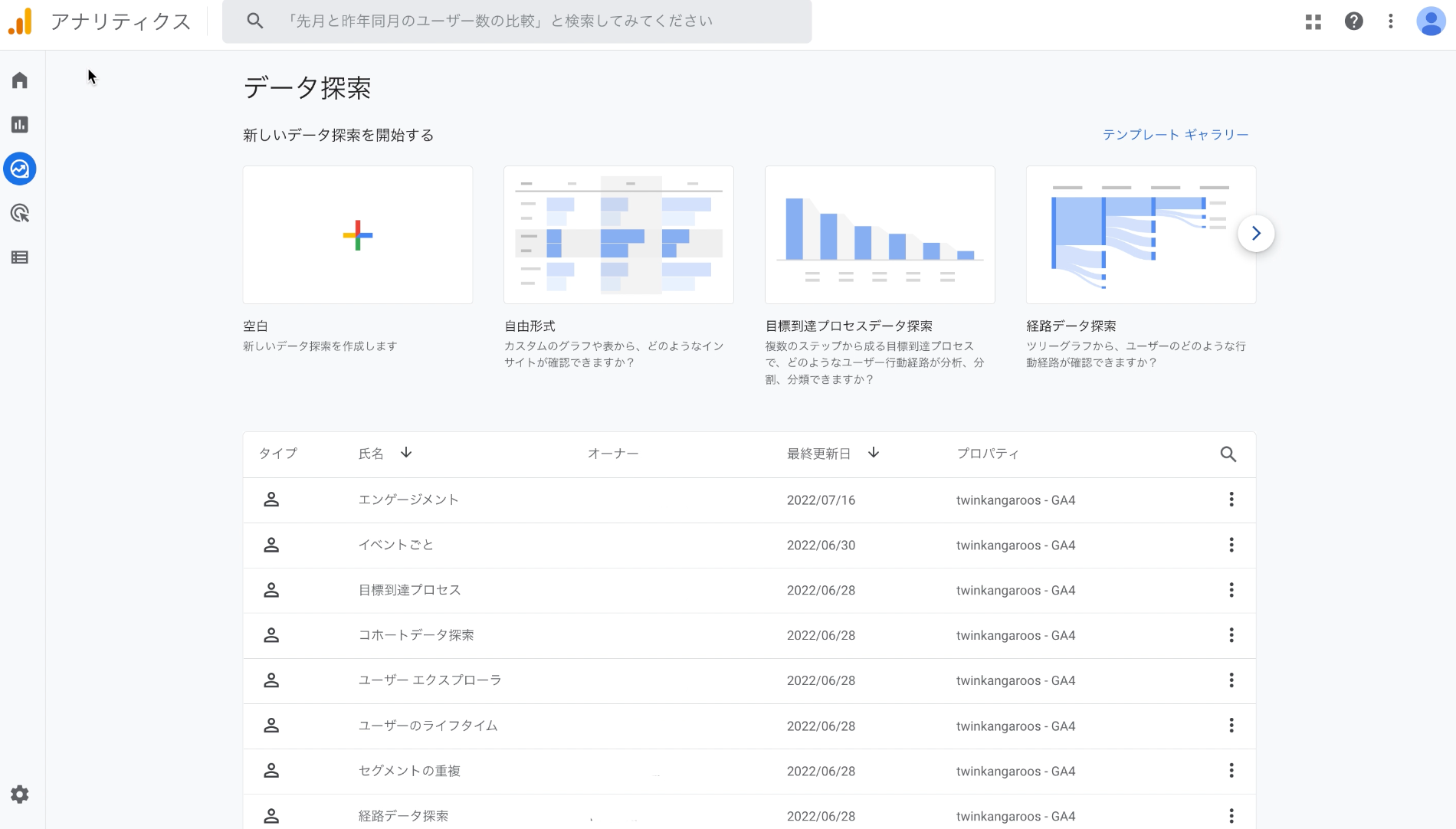Viewport: 1456px width, 829px height.
Task: Click person type icon in コホートデータ探索 row
Action: pos(271,635)
